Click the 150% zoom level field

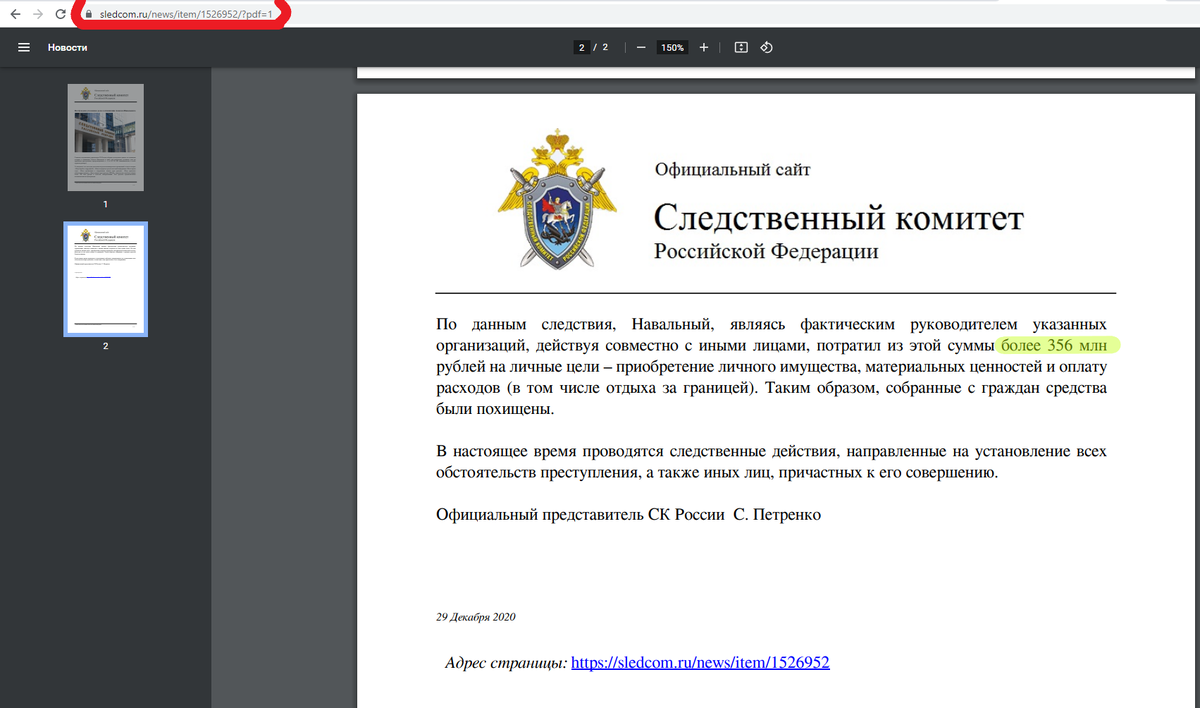pyautogui.click(x=672, y=47)
